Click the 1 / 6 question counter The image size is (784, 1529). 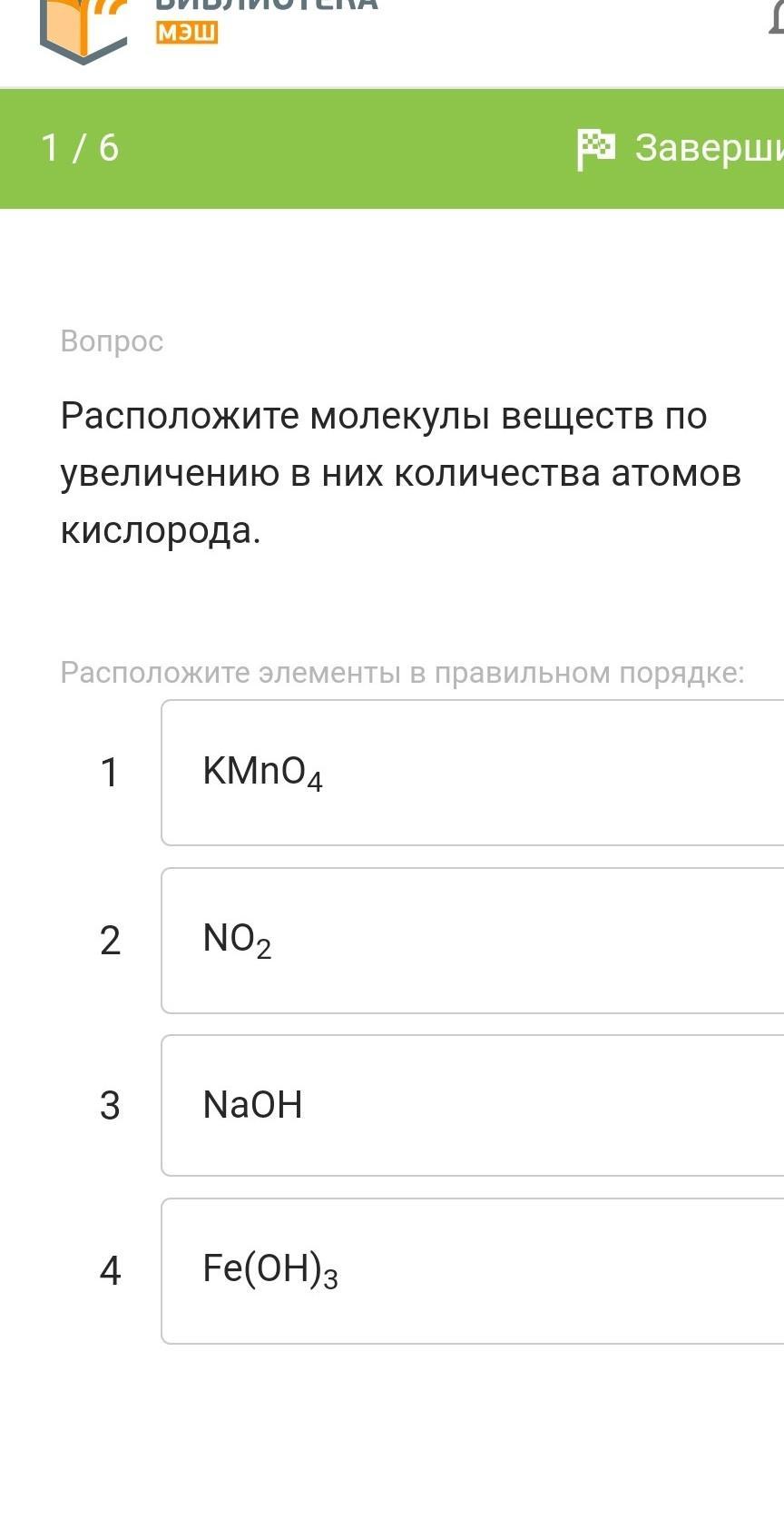[80, 147]
